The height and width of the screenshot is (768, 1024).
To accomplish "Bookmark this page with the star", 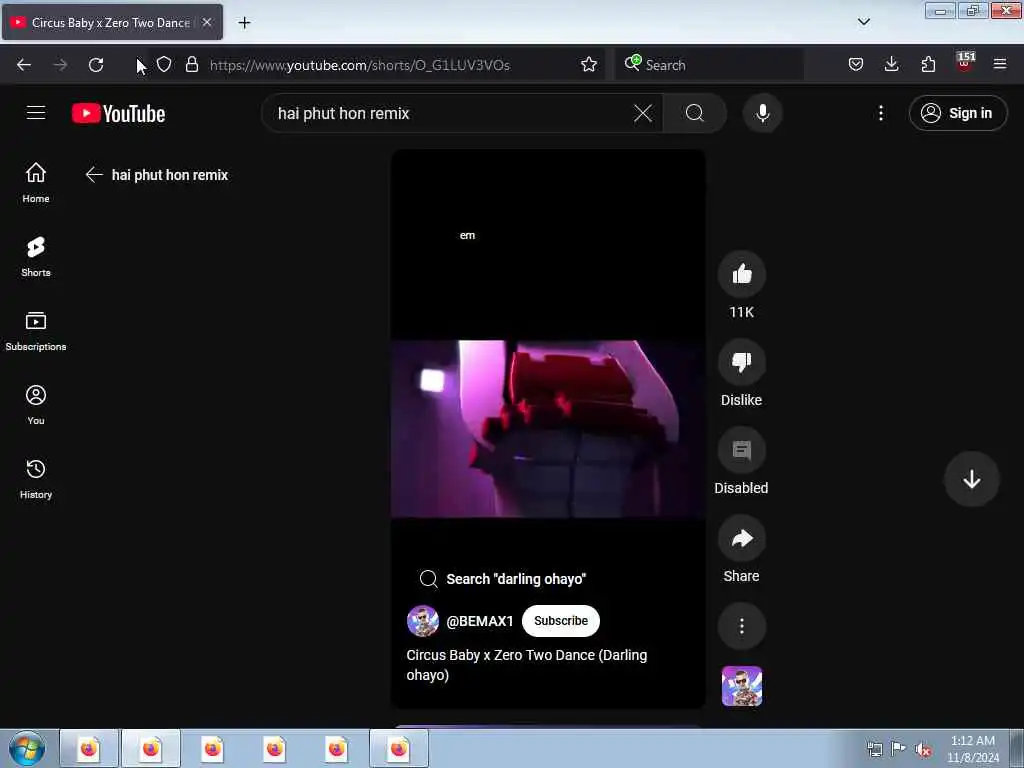I will pos(588,65).
